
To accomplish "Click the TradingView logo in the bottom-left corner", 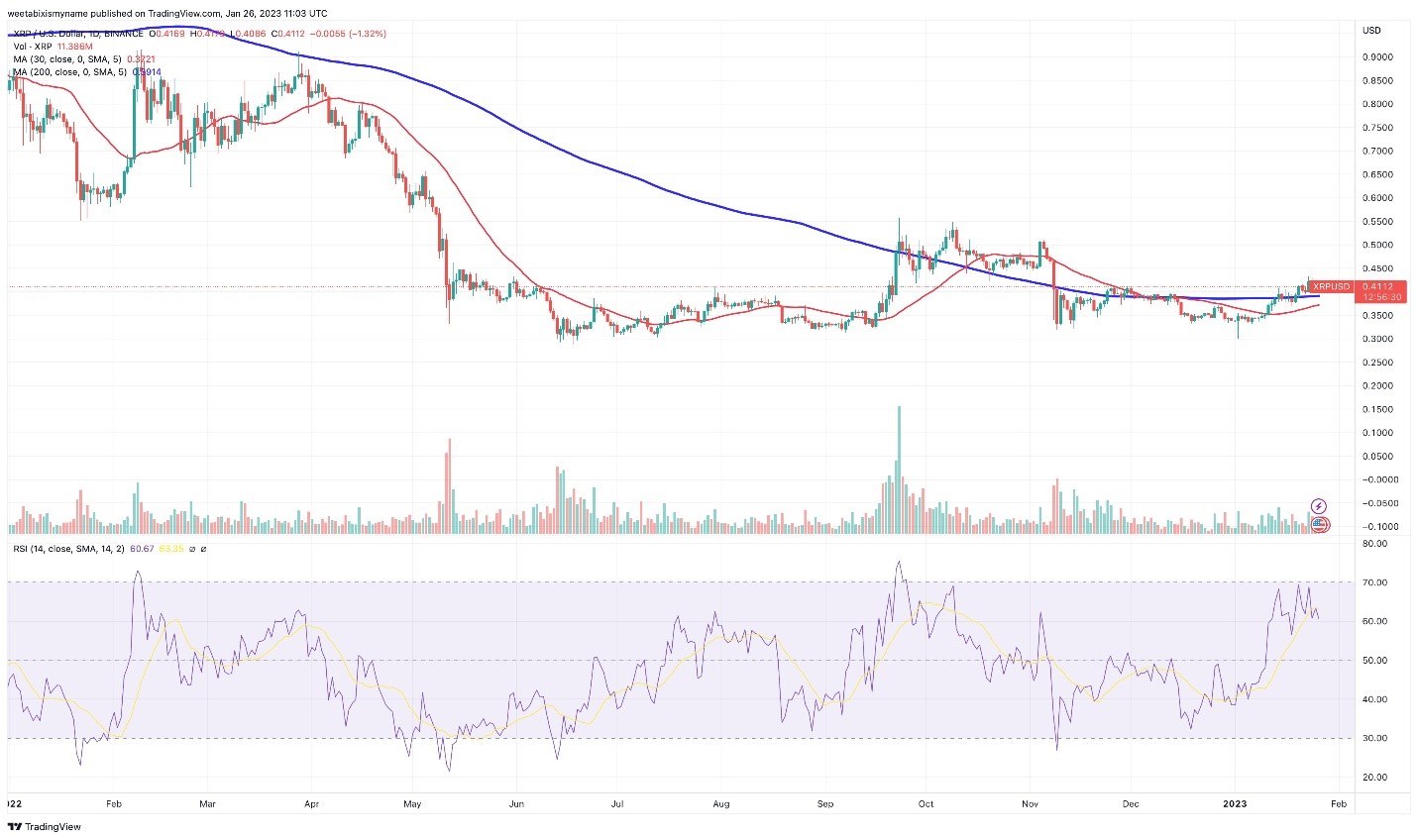I will point(44,826).
